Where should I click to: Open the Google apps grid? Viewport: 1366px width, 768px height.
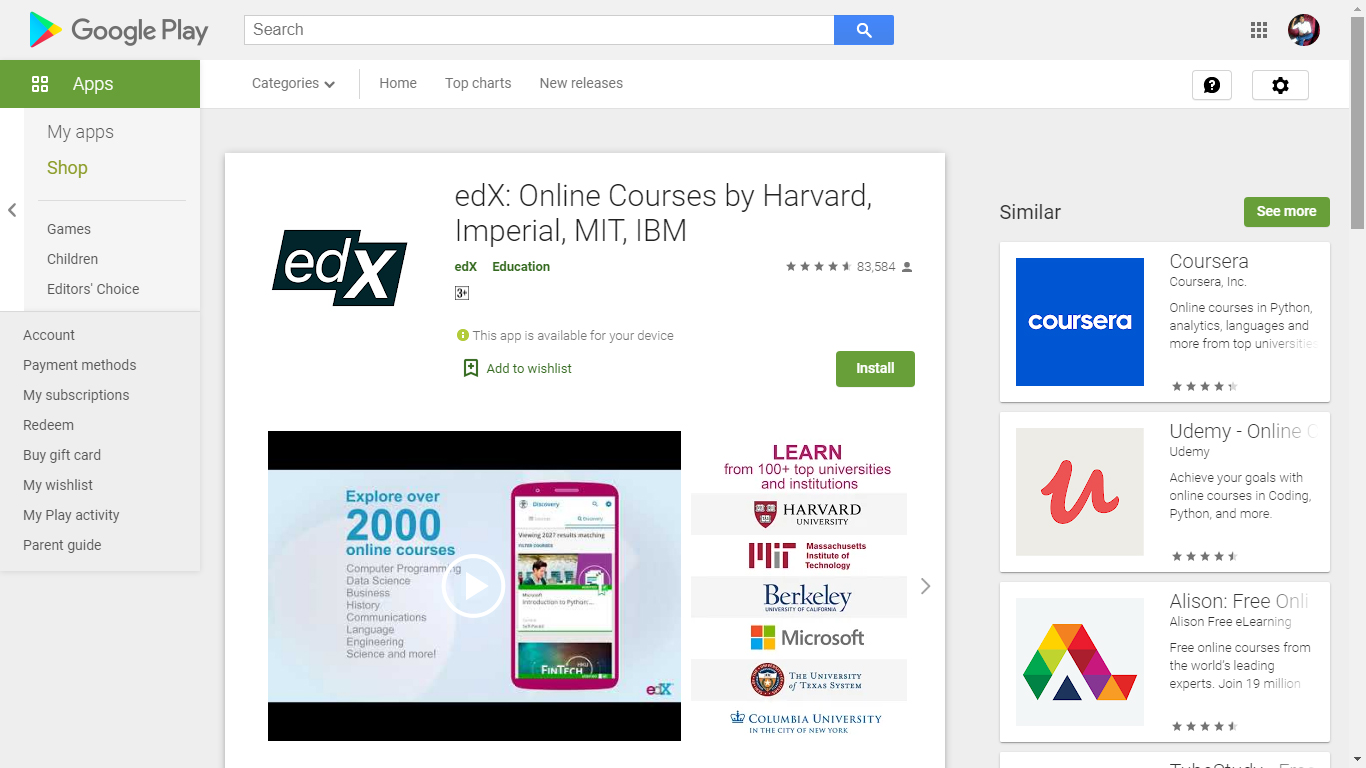(1259, 30)
